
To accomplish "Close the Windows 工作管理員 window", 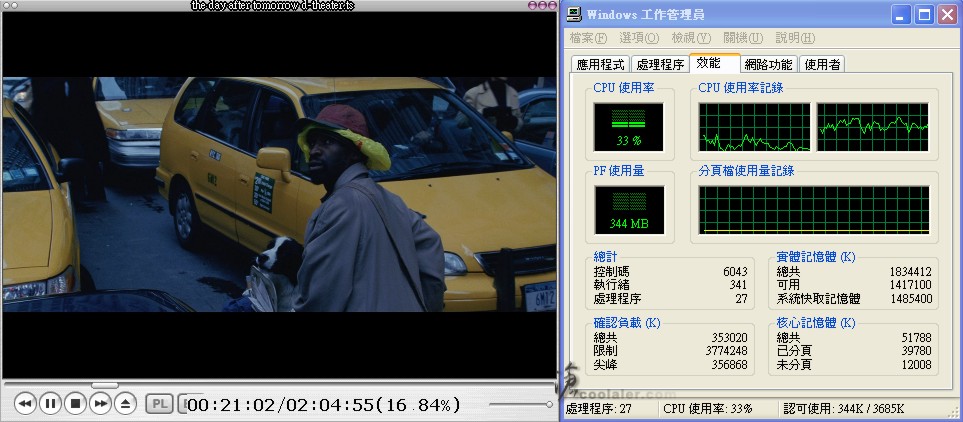I will pos(947,14).
